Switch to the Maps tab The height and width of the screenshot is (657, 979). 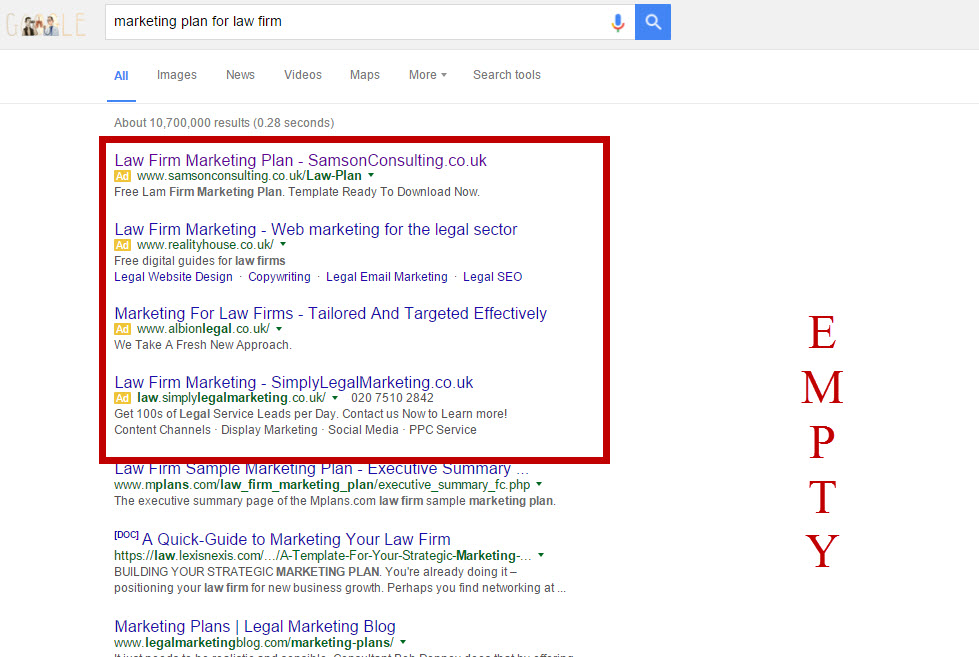pos(365,75)
